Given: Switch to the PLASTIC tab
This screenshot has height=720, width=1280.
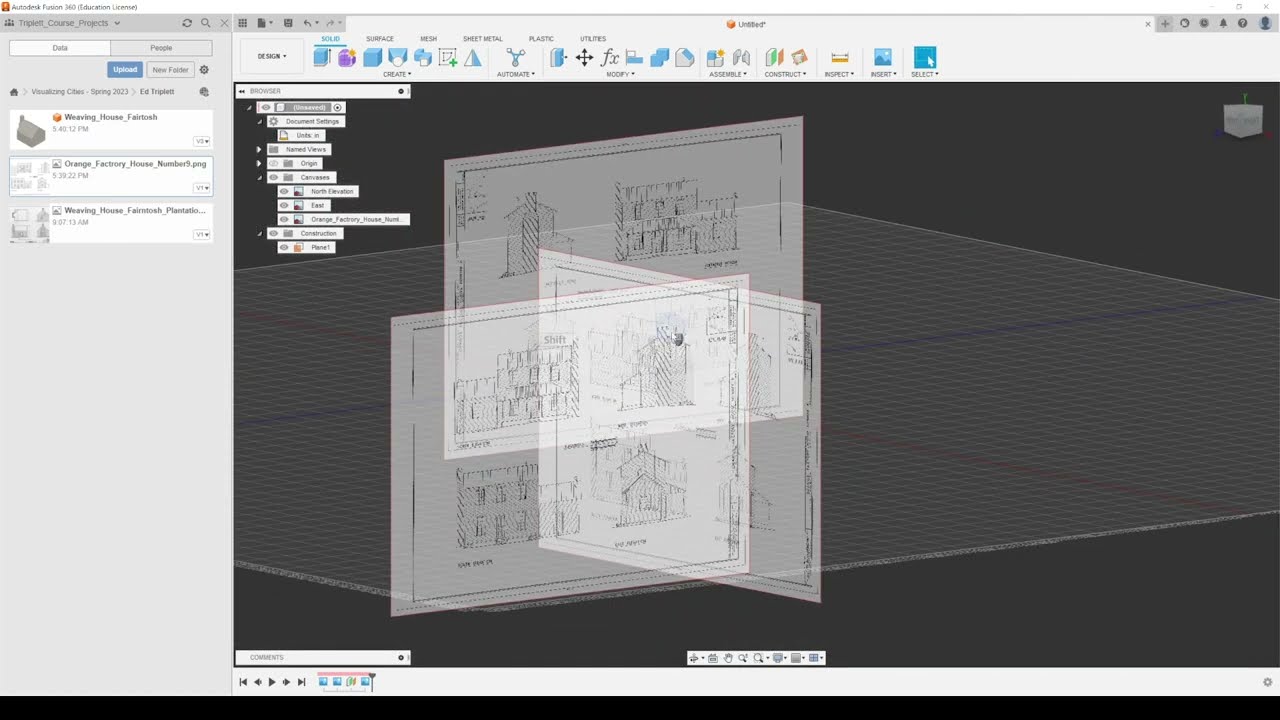Looking at the screenshot, I should 541,39.
